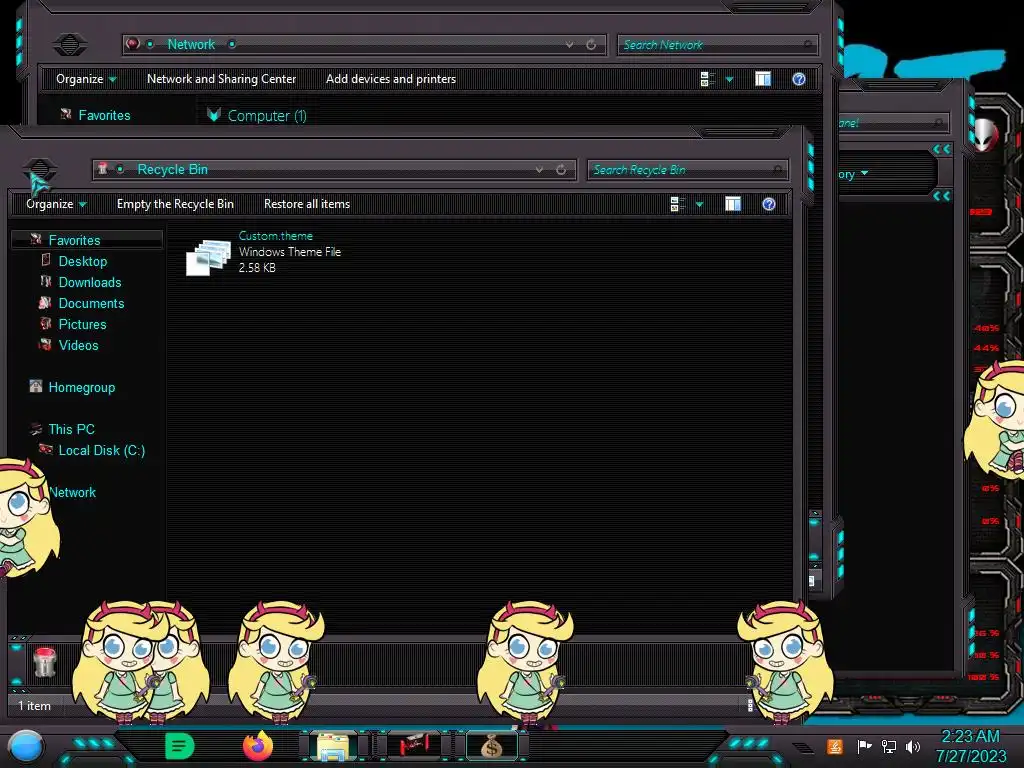Open Downloads in the sidebar
Viewport: 1024px width, 768px height.
pyautogui.click(x=90, y=282)
